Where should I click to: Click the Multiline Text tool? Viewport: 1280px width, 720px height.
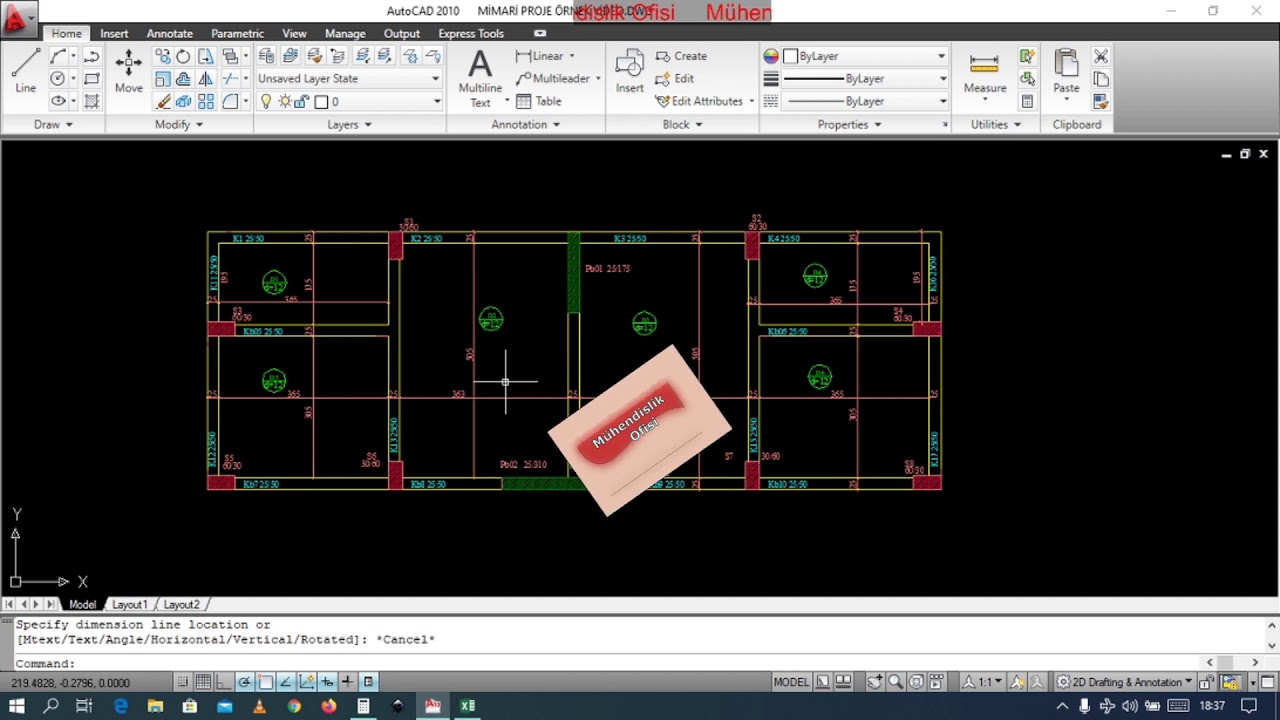tap(480, 78)
